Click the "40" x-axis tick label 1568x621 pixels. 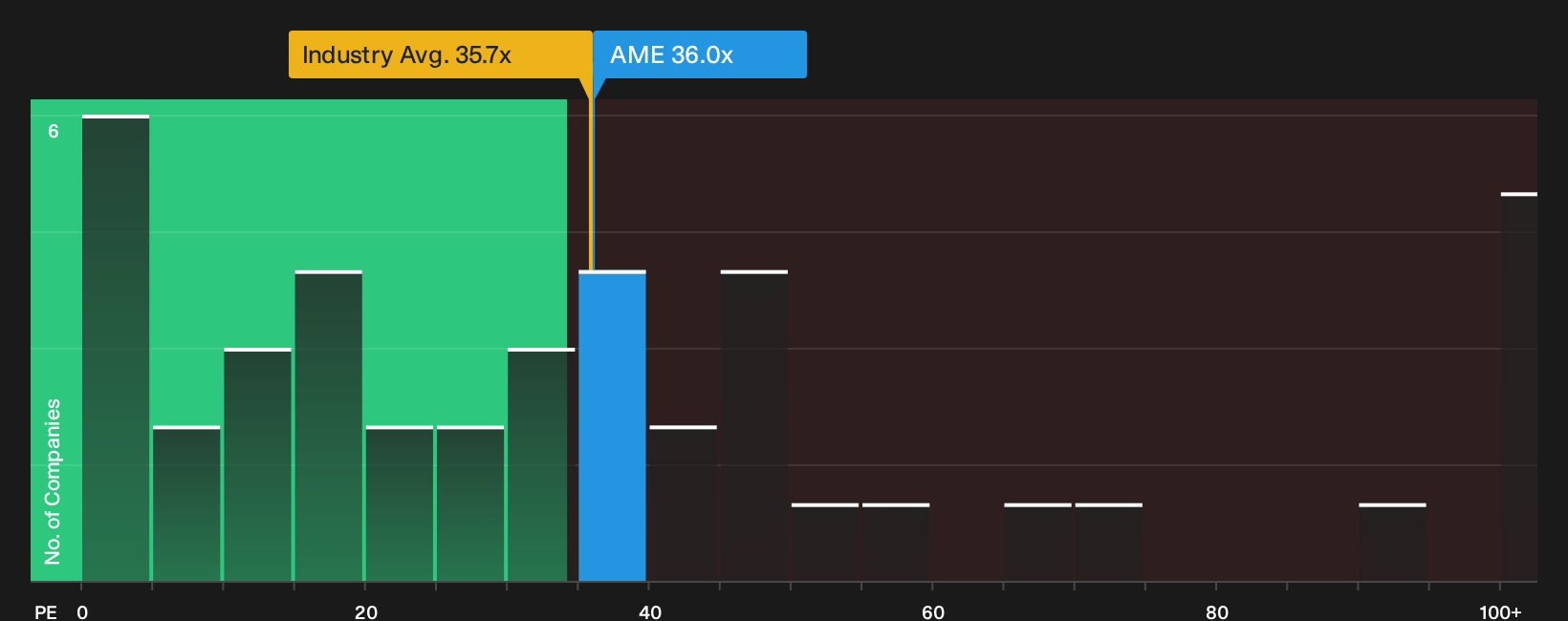coord(650,611)
